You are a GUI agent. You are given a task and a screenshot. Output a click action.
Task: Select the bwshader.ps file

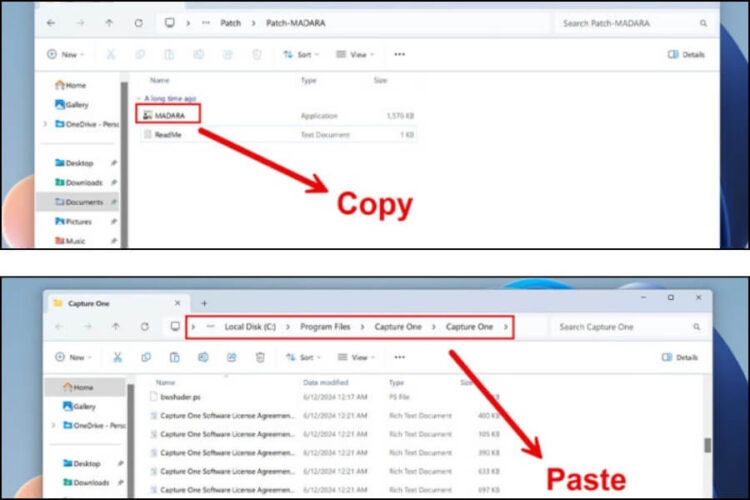point(325,397)
